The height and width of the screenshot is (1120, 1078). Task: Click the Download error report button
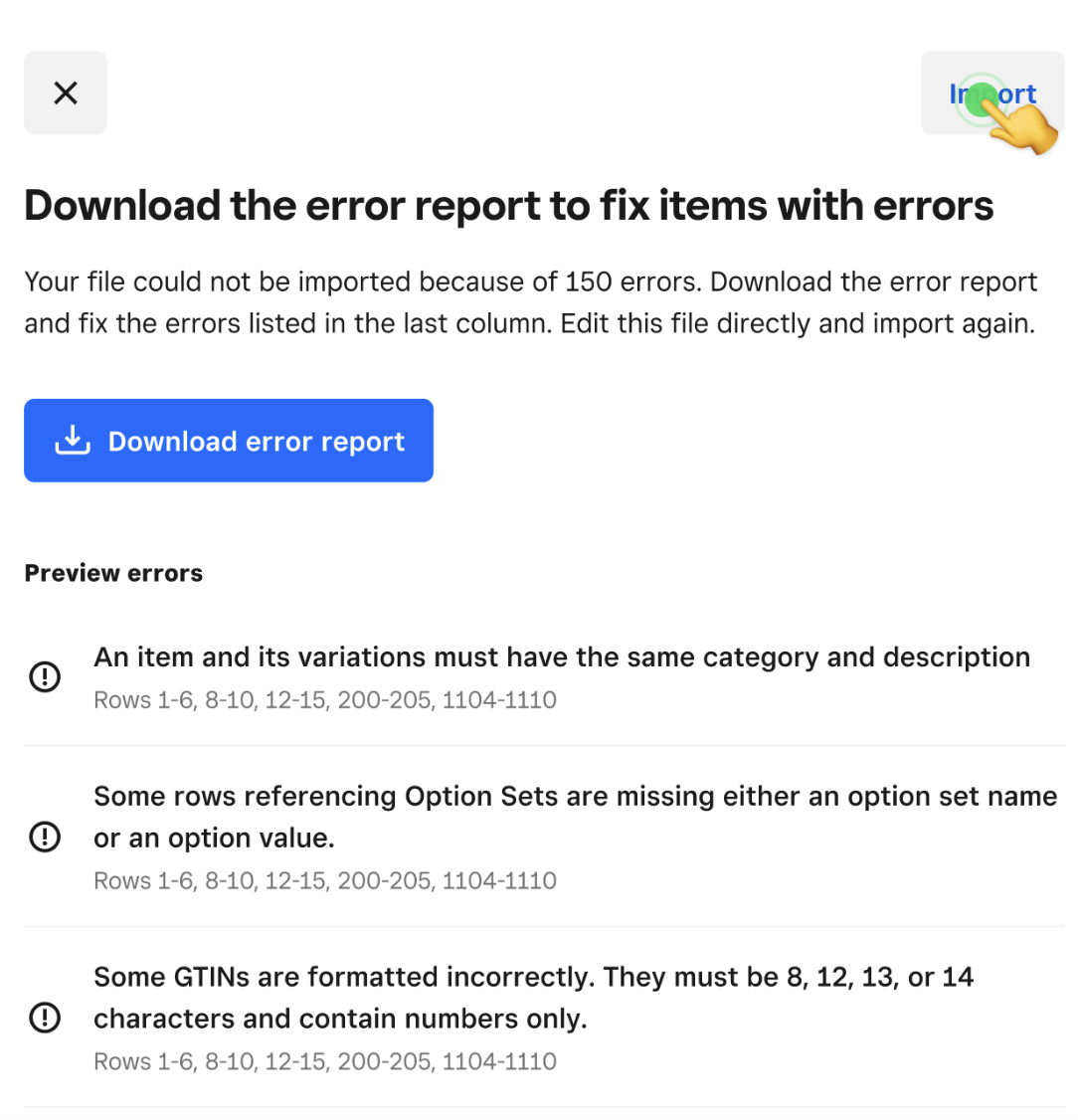click(x=229, y=441)
